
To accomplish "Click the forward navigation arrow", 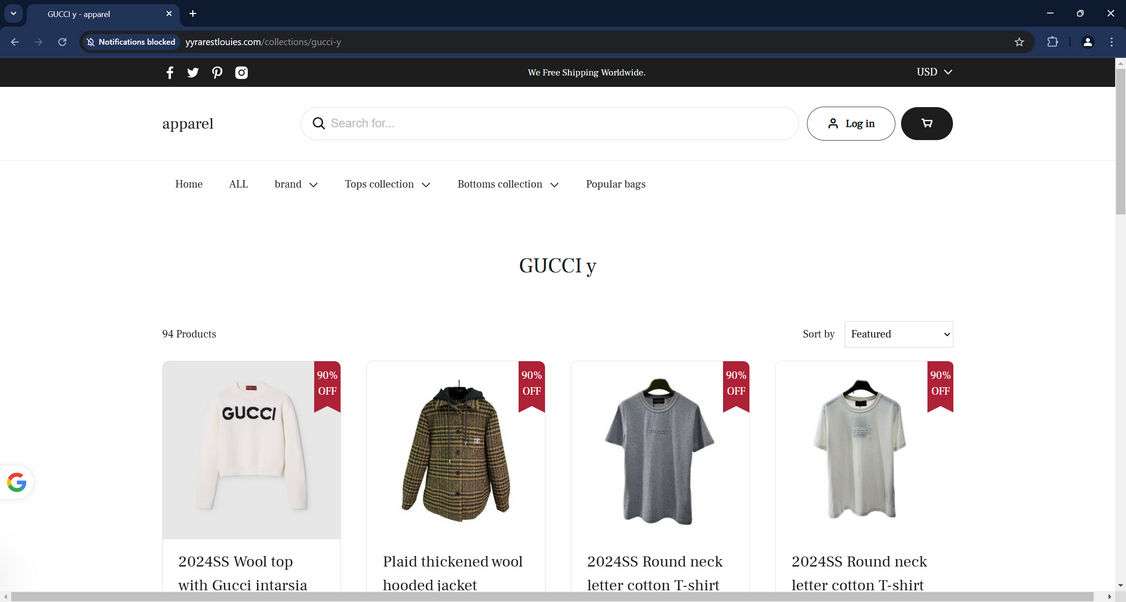I will point(39,42).
